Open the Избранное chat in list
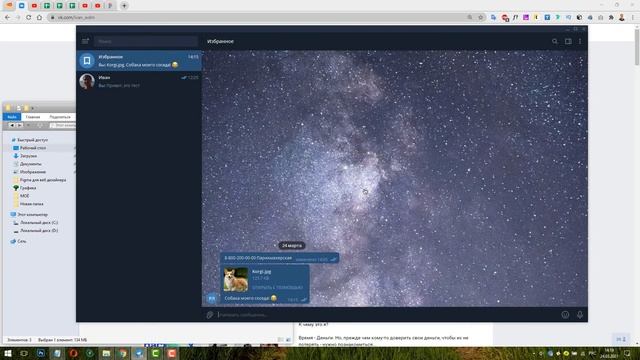The image size is (640, 360). click(139, 61)
